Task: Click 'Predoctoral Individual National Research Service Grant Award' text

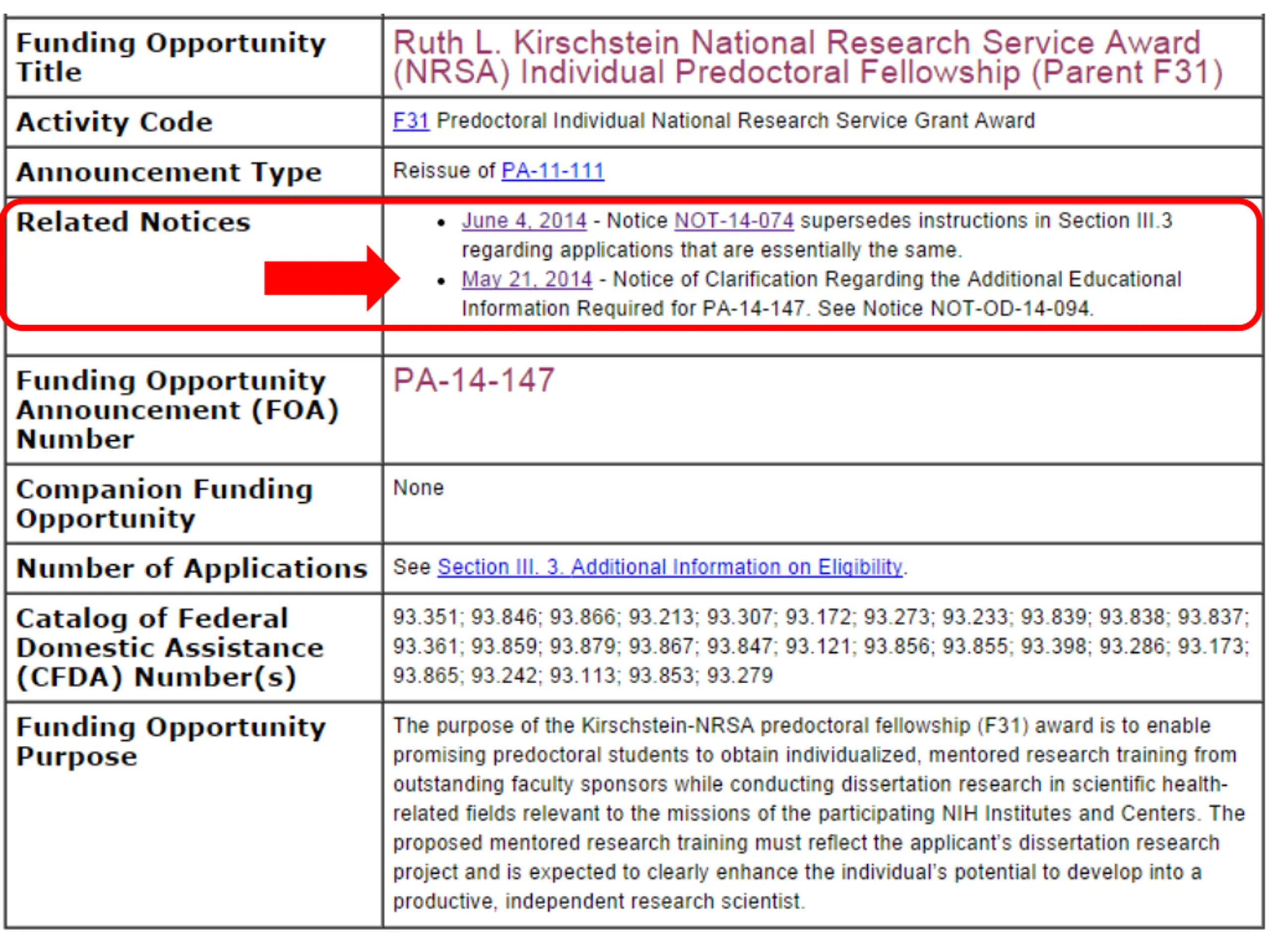Action: point(736,121)
